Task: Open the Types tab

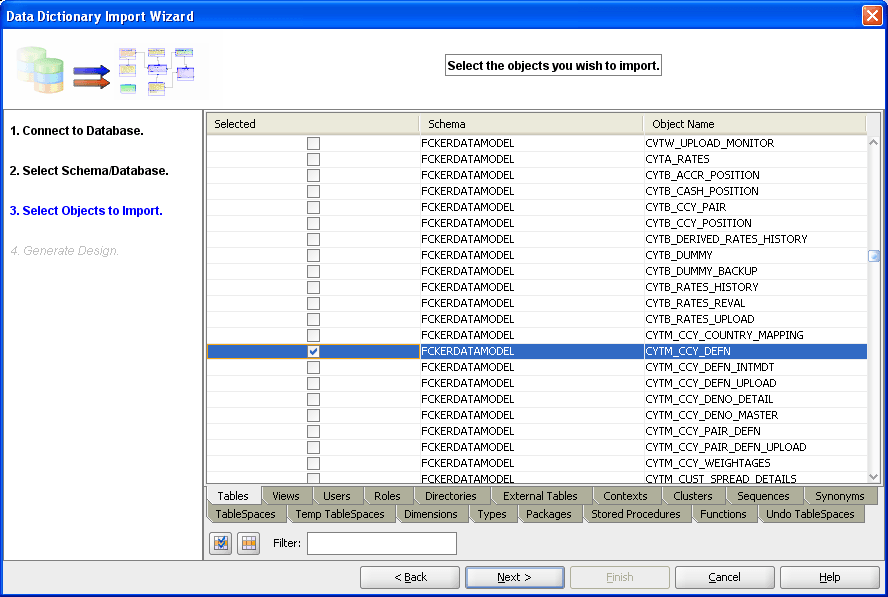Action: (x=492, y=514)
